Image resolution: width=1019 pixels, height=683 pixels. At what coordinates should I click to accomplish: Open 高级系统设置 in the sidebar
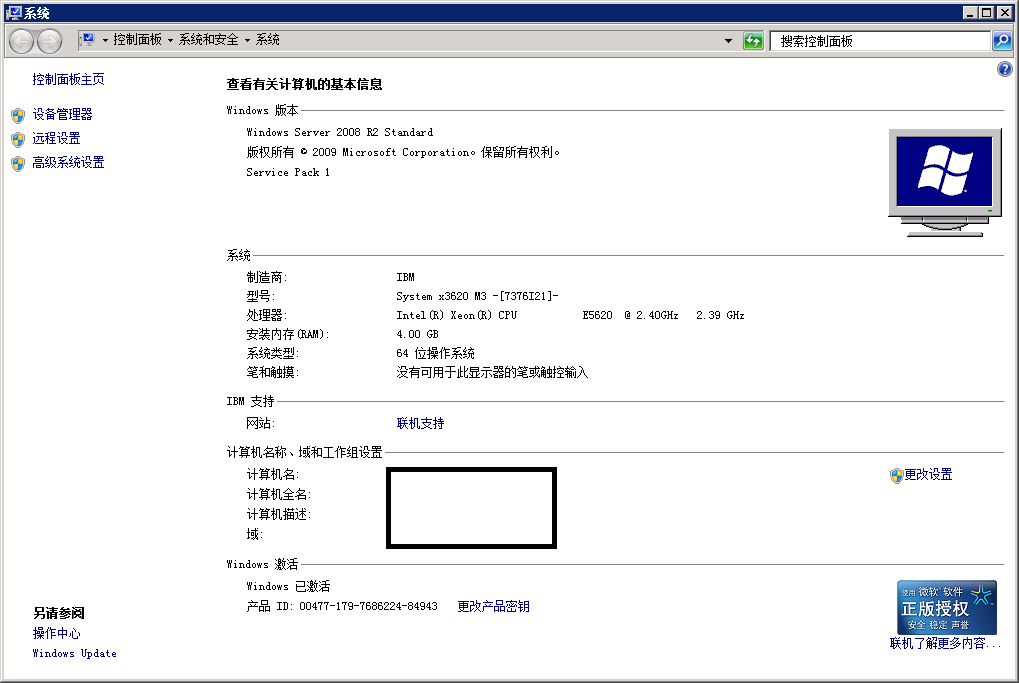click(68, 163)
